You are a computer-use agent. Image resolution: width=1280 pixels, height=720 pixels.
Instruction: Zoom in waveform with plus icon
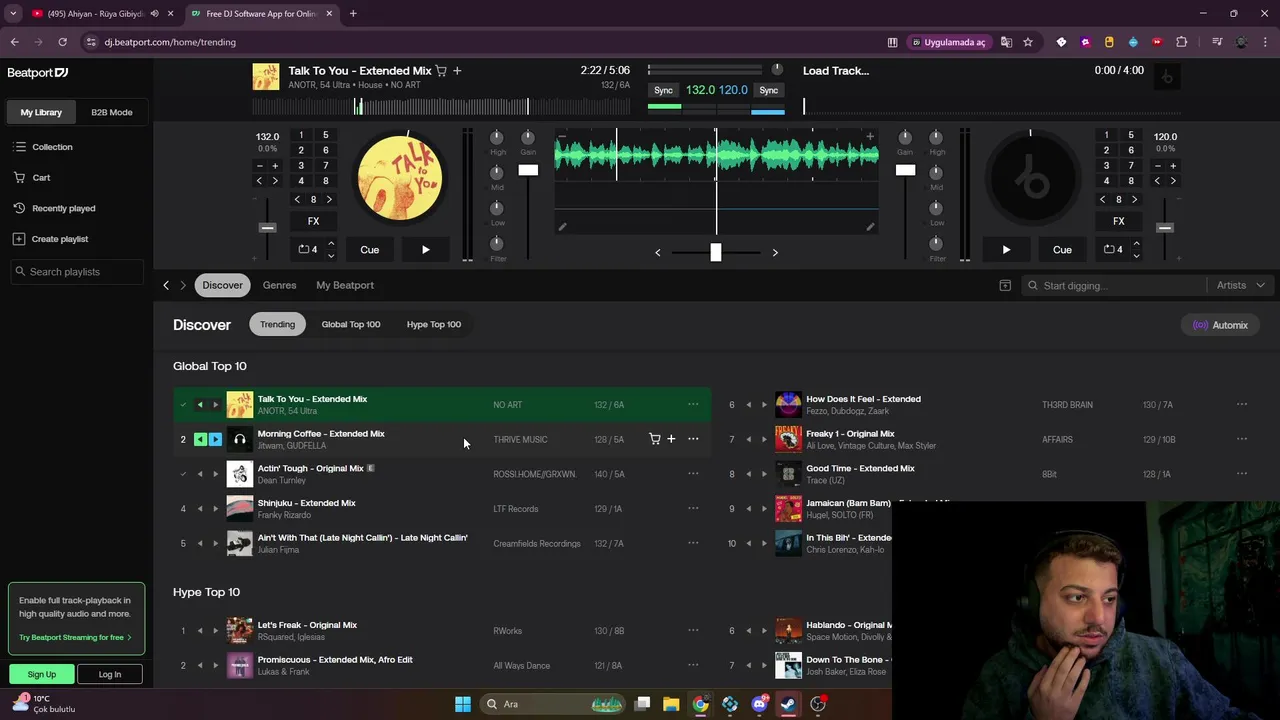click(870, 136)
